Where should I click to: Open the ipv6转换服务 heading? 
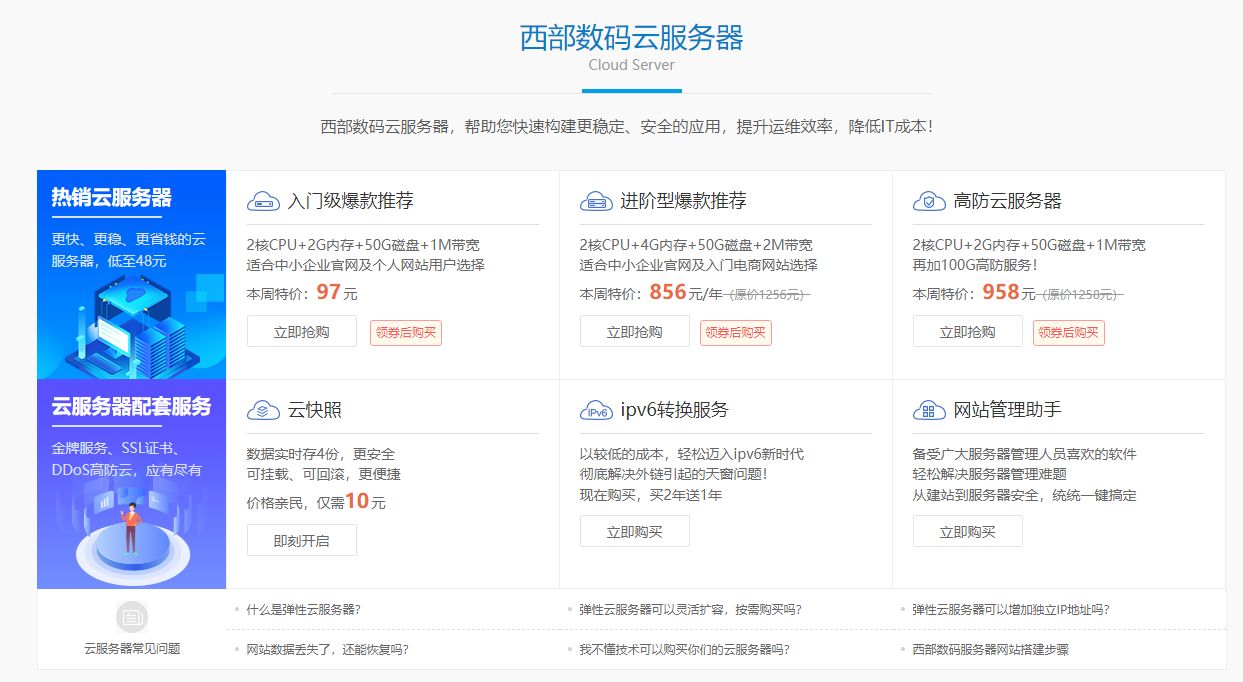click(675, 410)
